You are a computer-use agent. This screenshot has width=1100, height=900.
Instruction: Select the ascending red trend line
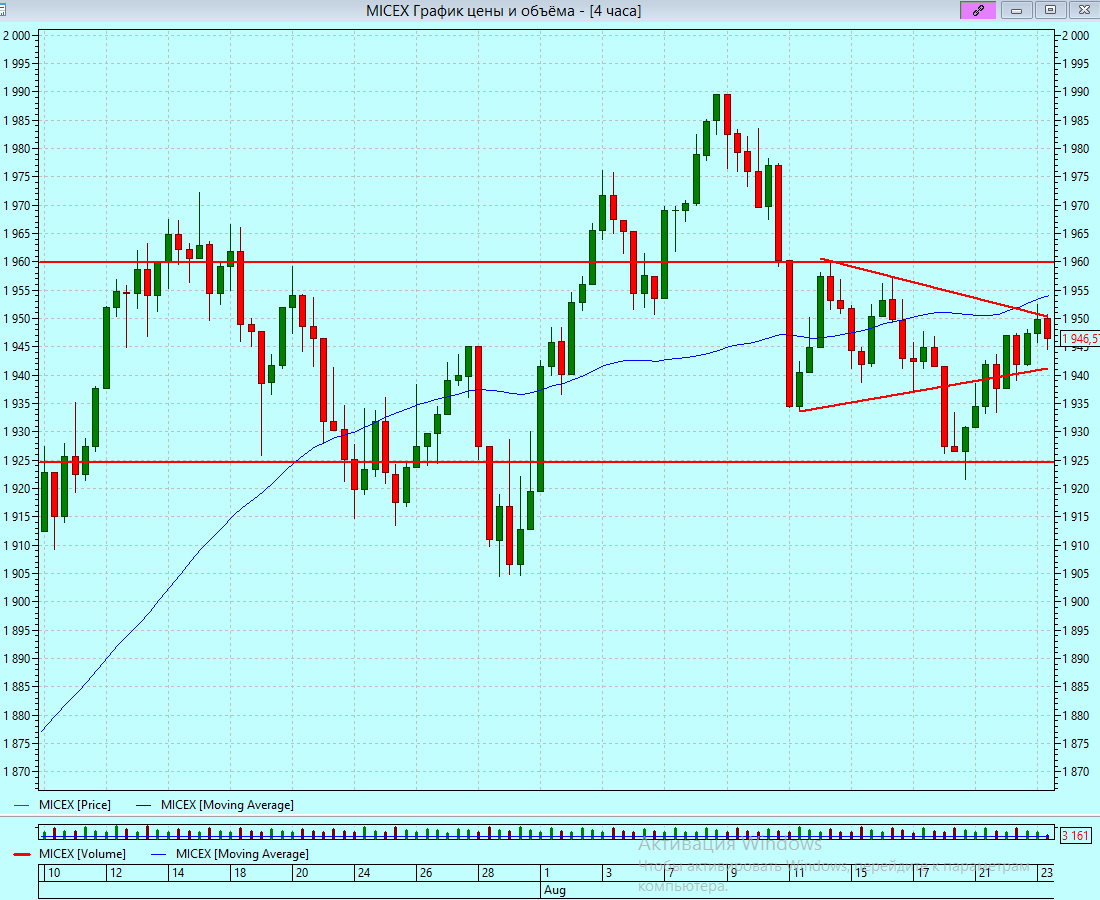923,389
